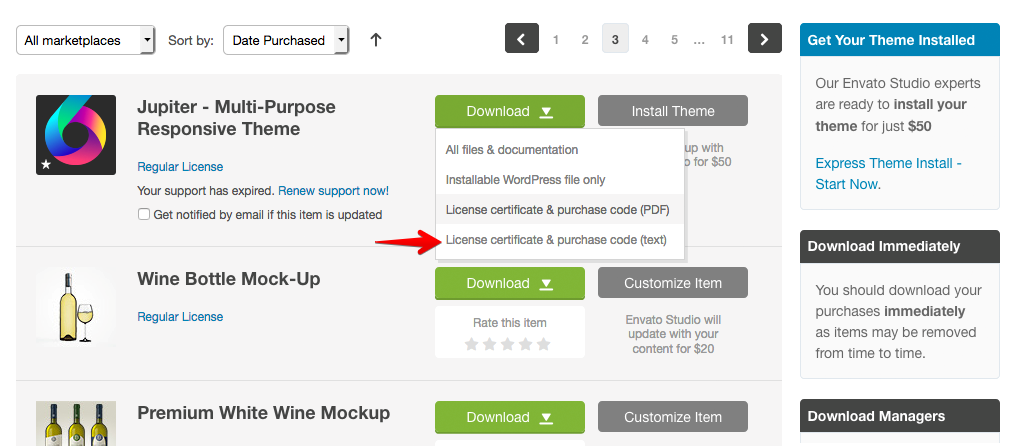
Task: Expand Download for Premium White Wine Mockup
Action: click(509, 418)
